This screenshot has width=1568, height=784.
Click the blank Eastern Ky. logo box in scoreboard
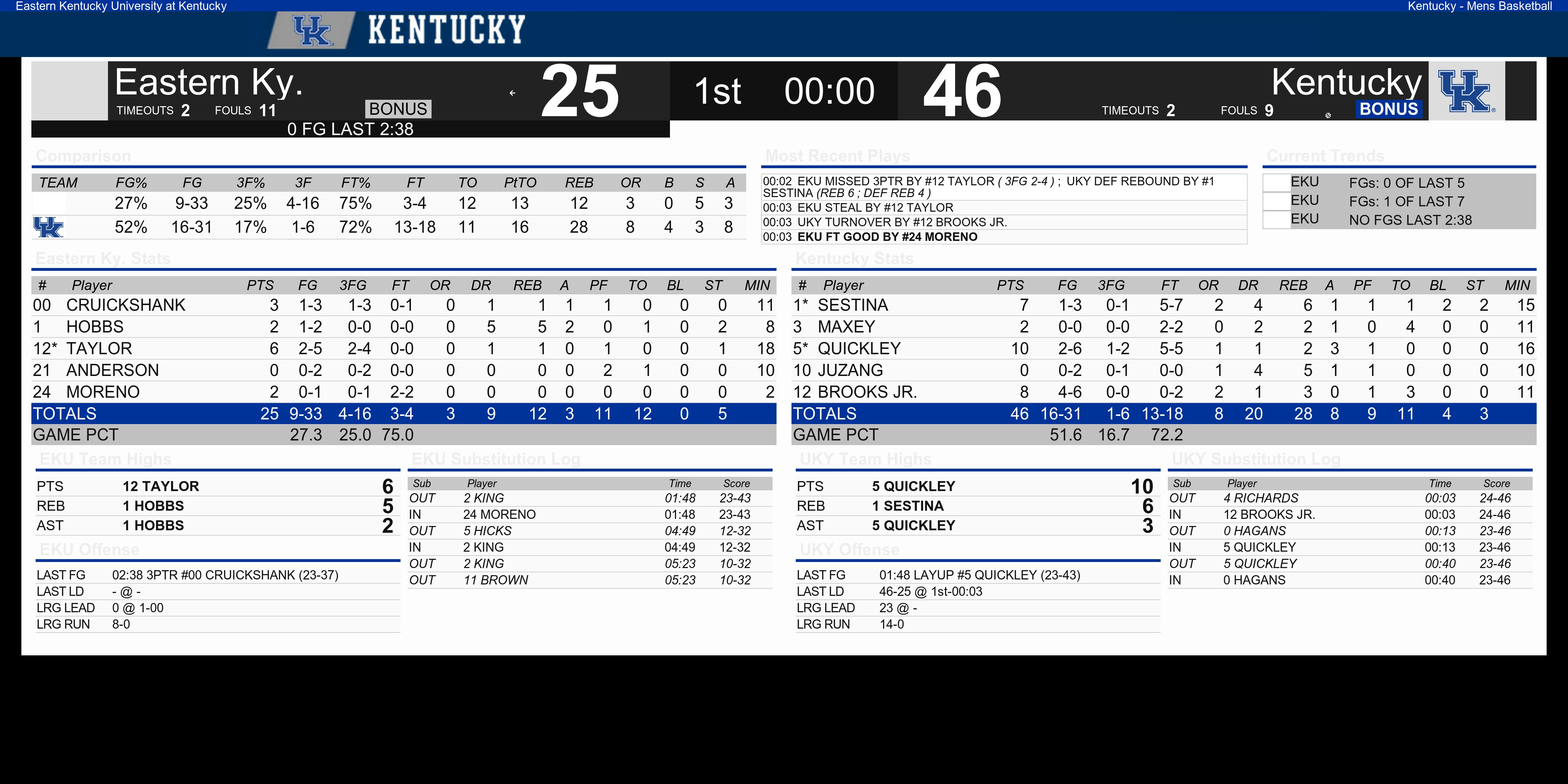pyautogui.click(x=69, y=91)
